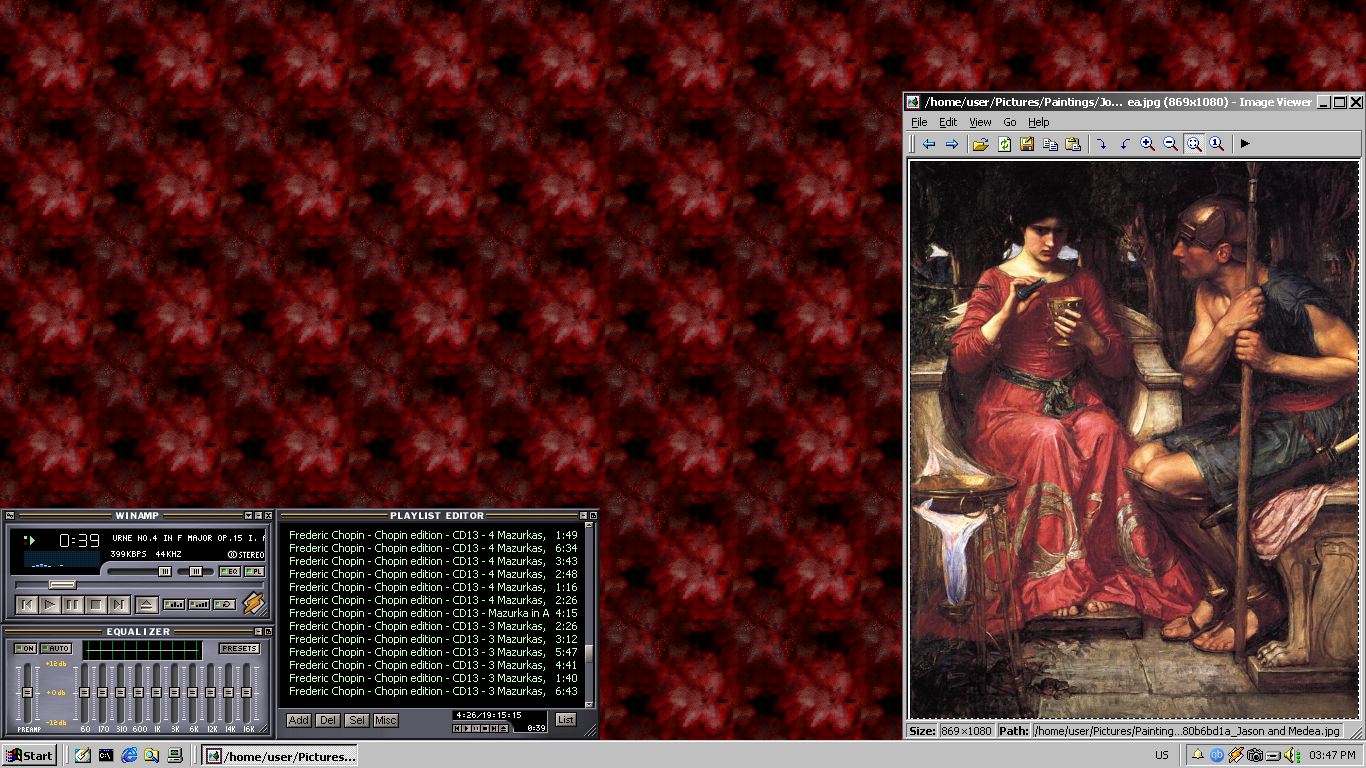Open the playlist Add menu
This screenshot has width=1366, height=768.
298,720
